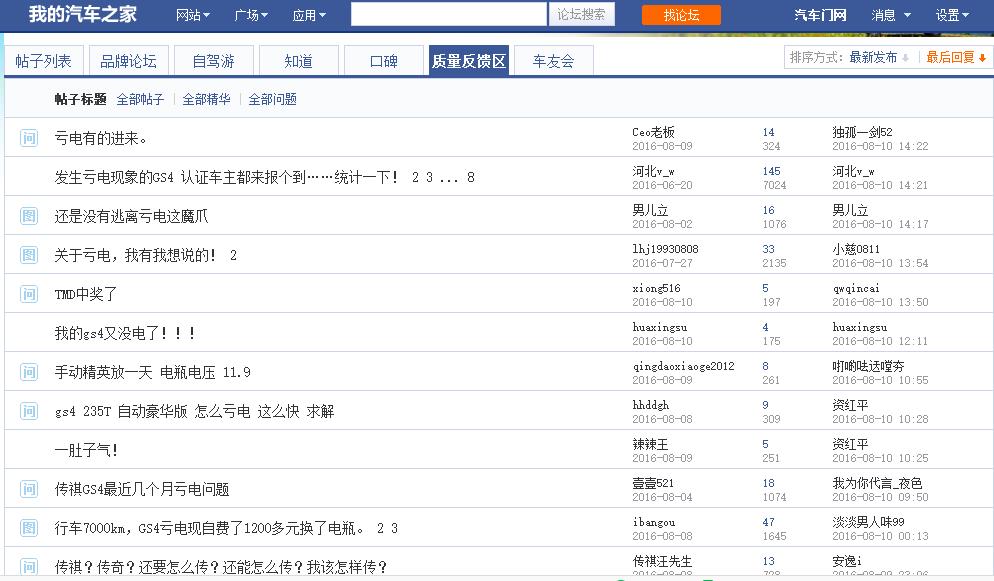View author lhj19930808 profile
Viewport: 994px width, 581px height.
[x=665, y=249]
